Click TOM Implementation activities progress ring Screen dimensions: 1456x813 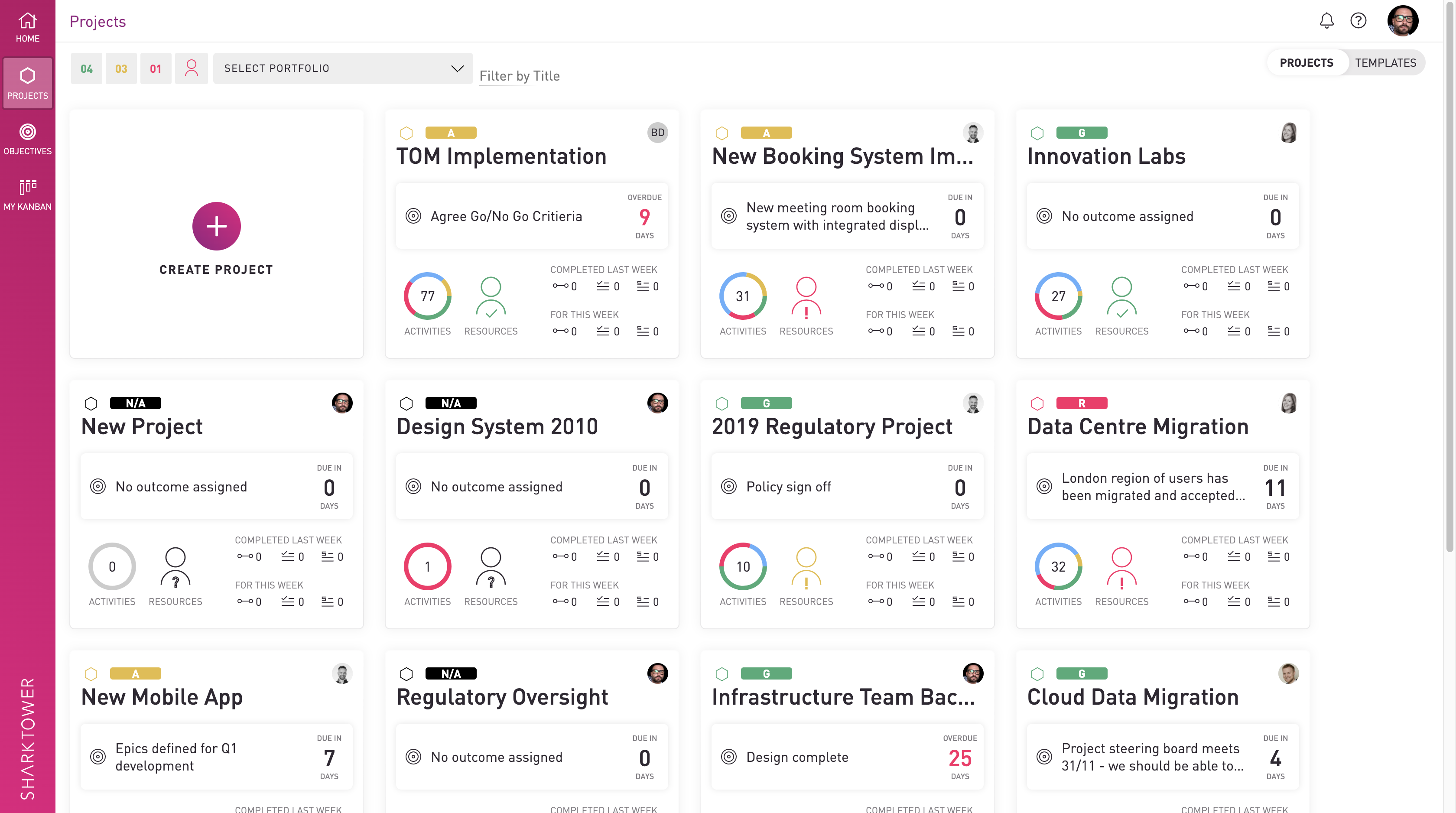click(427, 296)
